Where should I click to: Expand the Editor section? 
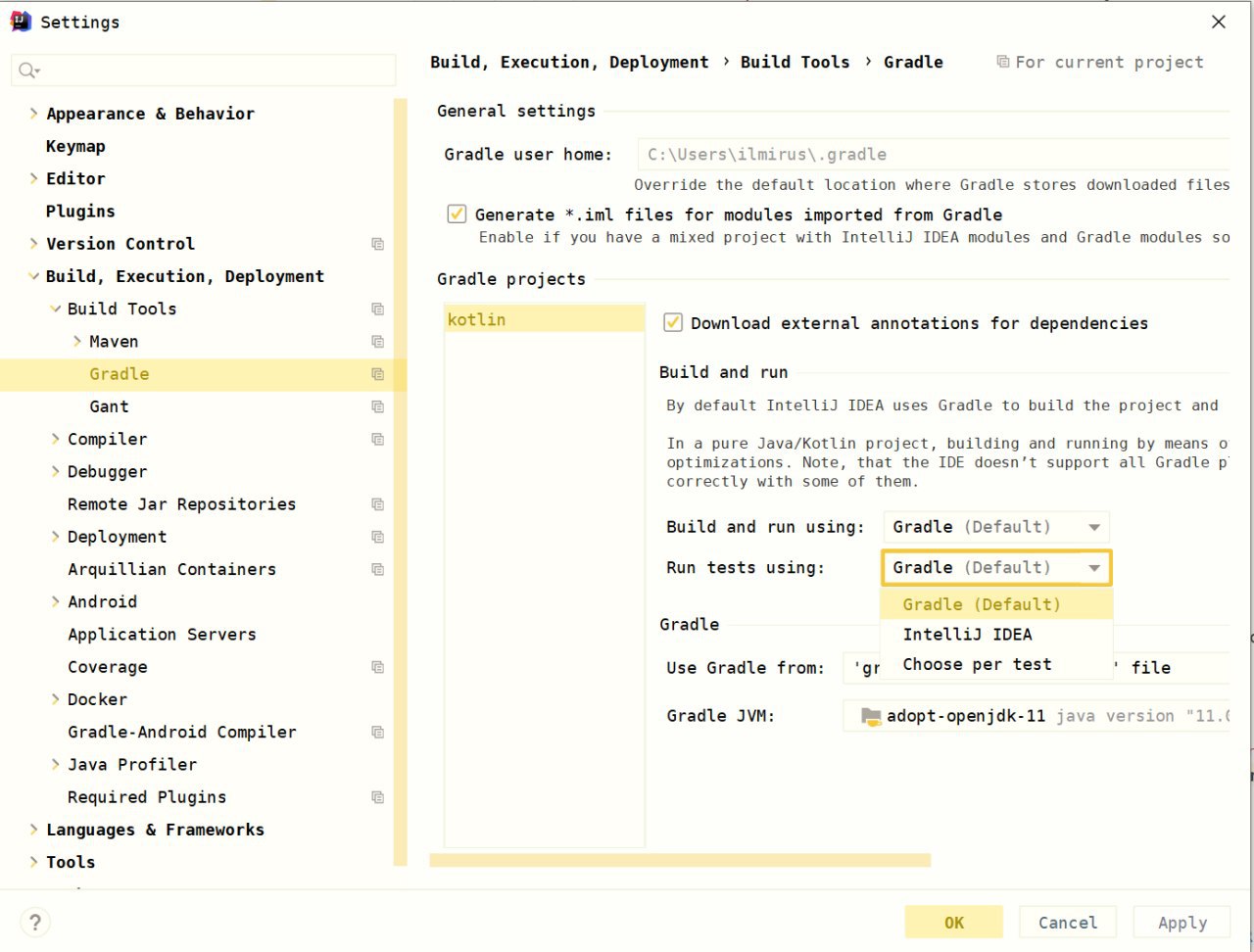[33, 178]
